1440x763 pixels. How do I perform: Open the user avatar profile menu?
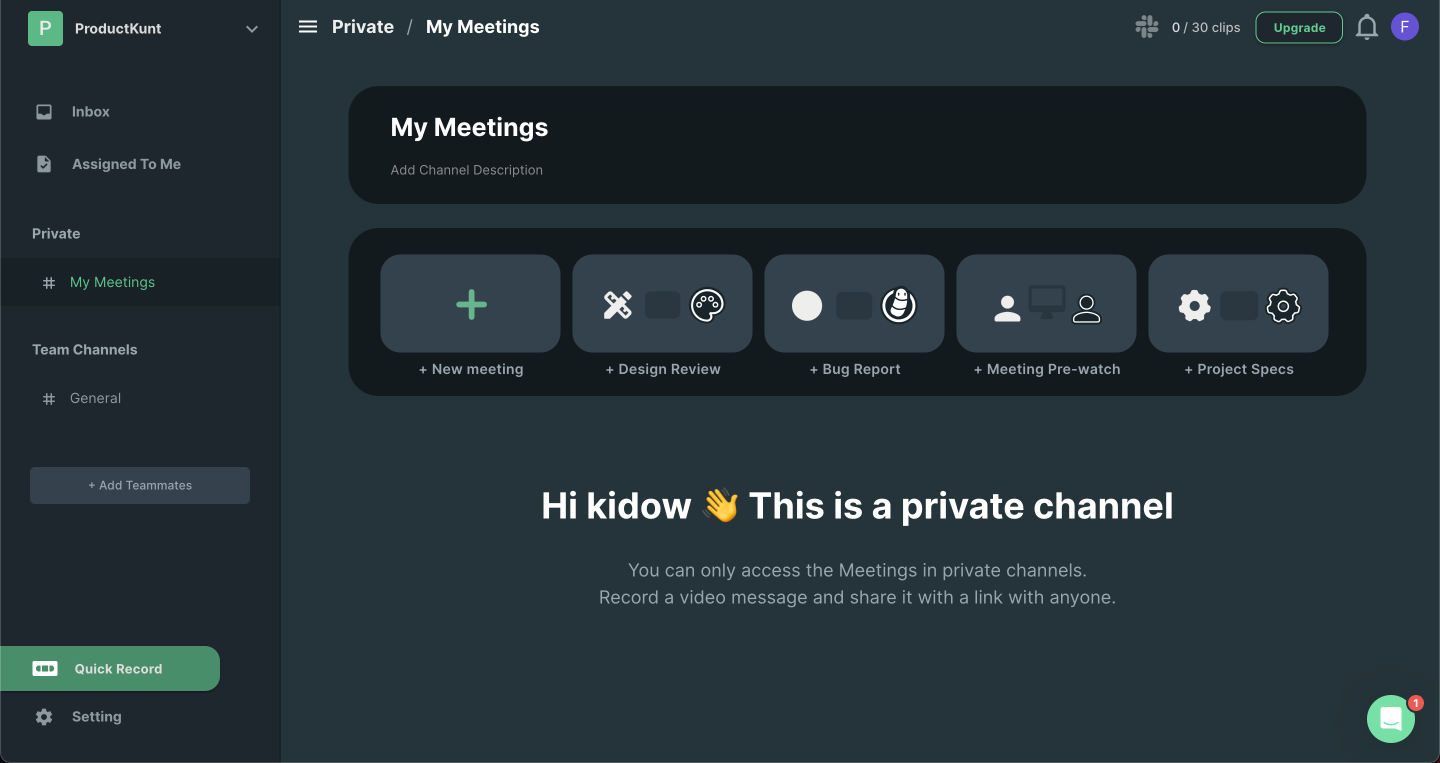1404,27
